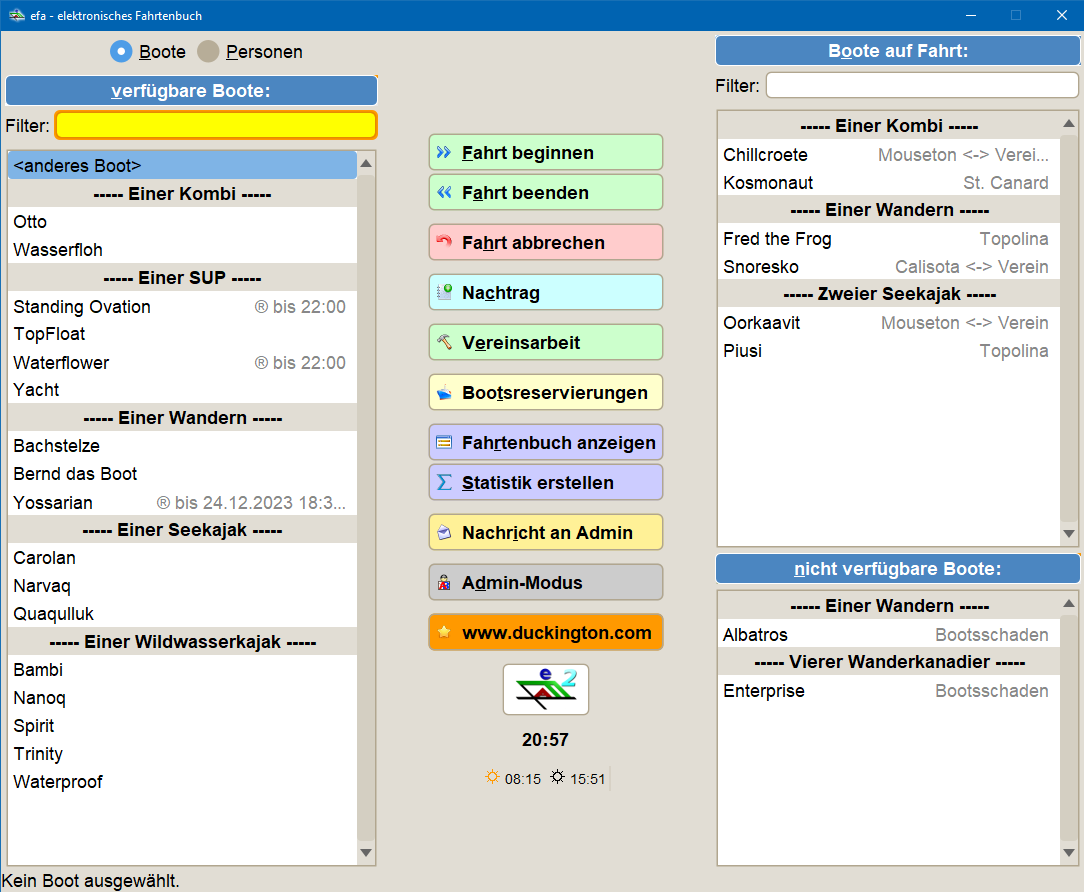Select Bernd das Boot from available boats
The image size is (1085, 893).
pyautogui.click(x=76, y=474)
